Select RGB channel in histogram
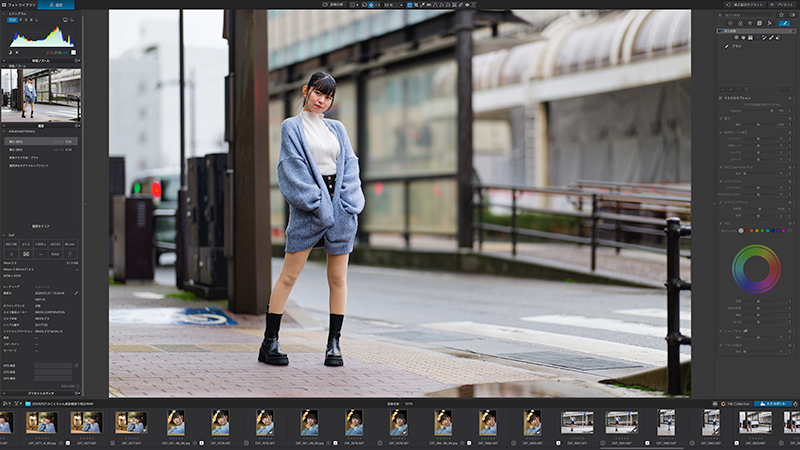The height and width of the screenshot is (450, 800). [12, 20]
